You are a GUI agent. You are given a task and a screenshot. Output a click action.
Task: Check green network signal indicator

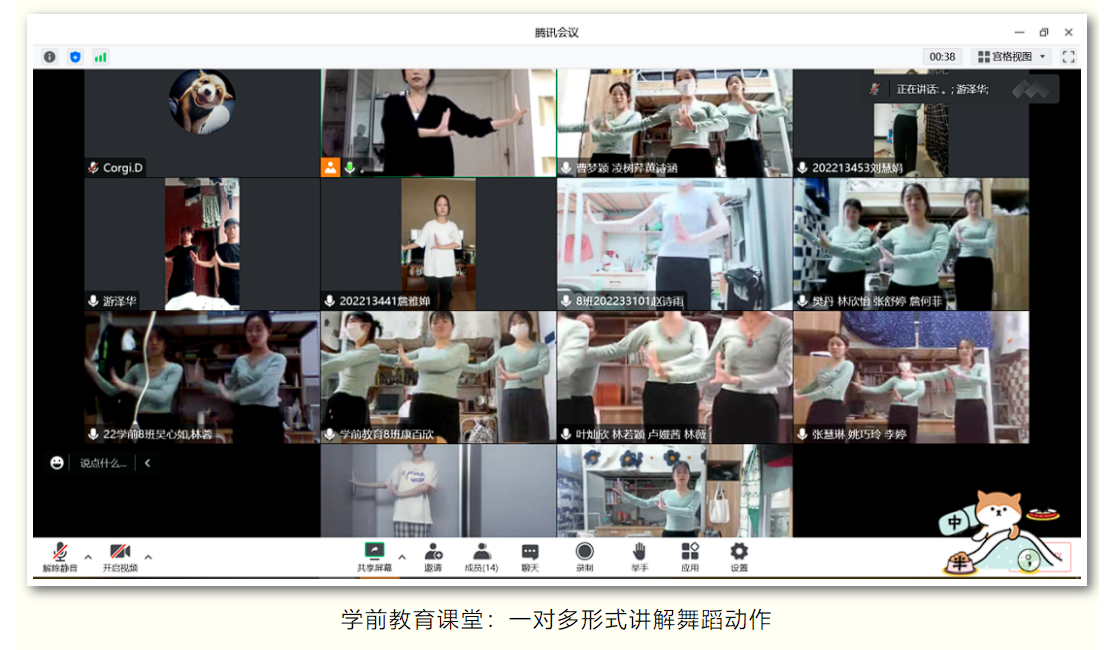(100, 57)
